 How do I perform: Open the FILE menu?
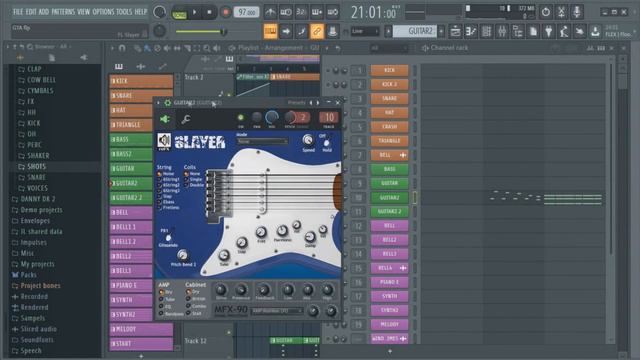[18, 11]
